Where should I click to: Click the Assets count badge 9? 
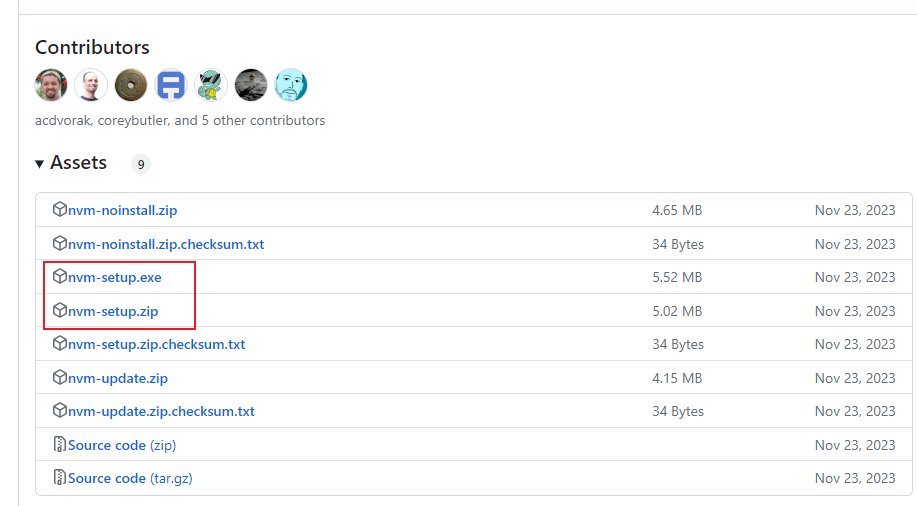[x=140, y=164]
